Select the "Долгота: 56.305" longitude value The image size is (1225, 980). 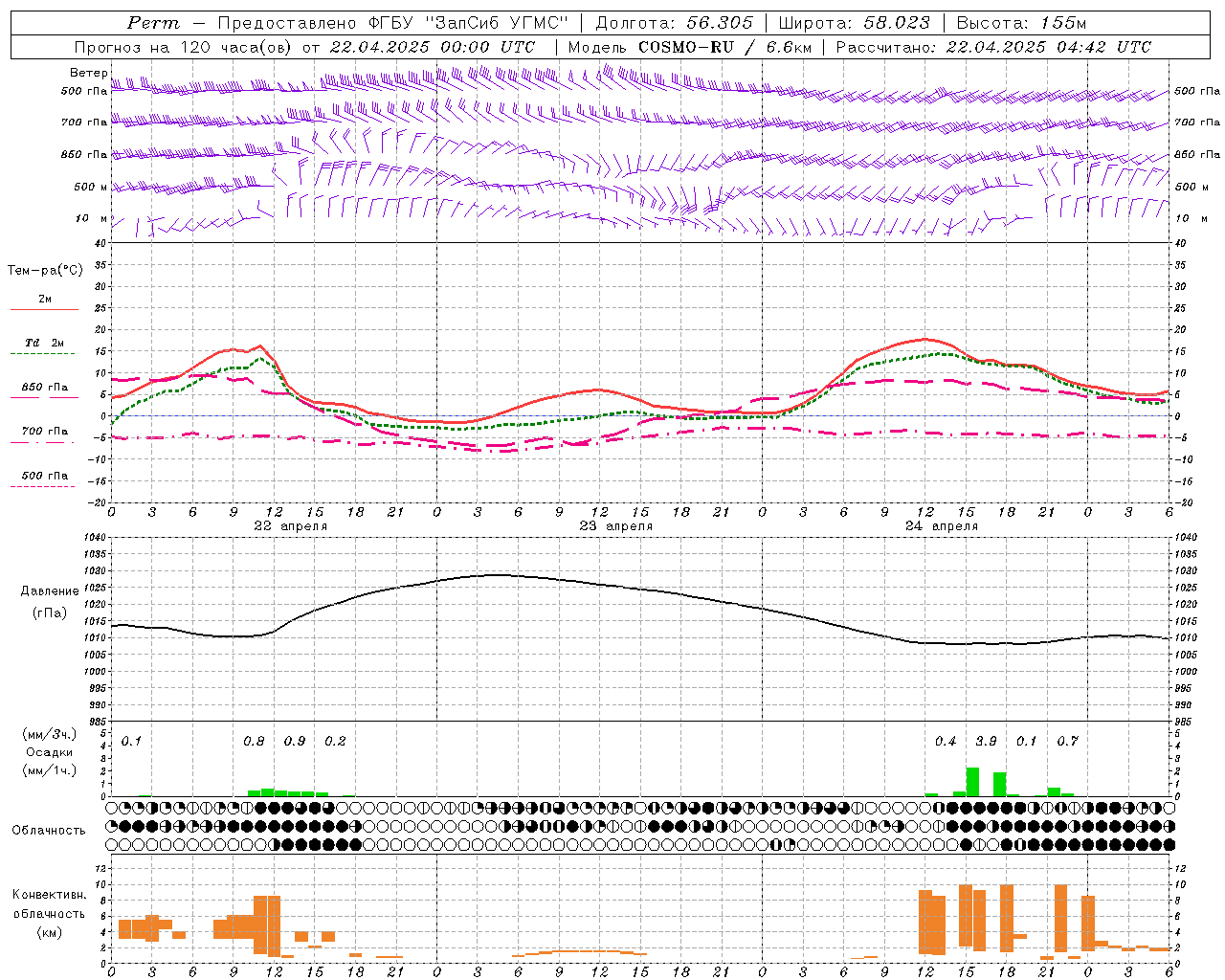674,23
